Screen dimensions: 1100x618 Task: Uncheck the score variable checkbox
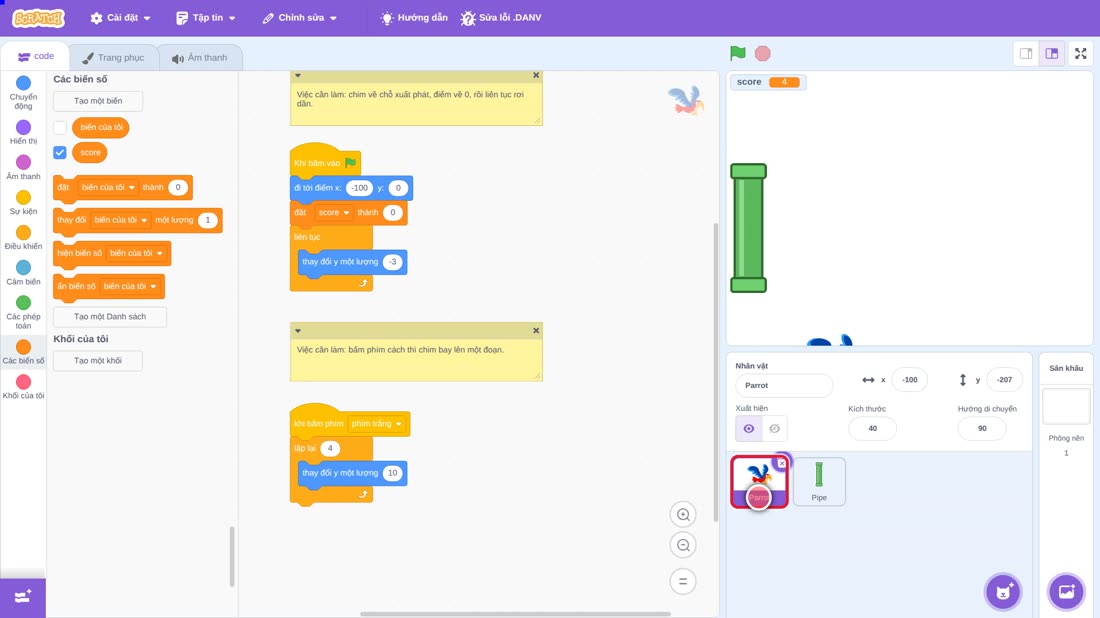tap(60, 152)
